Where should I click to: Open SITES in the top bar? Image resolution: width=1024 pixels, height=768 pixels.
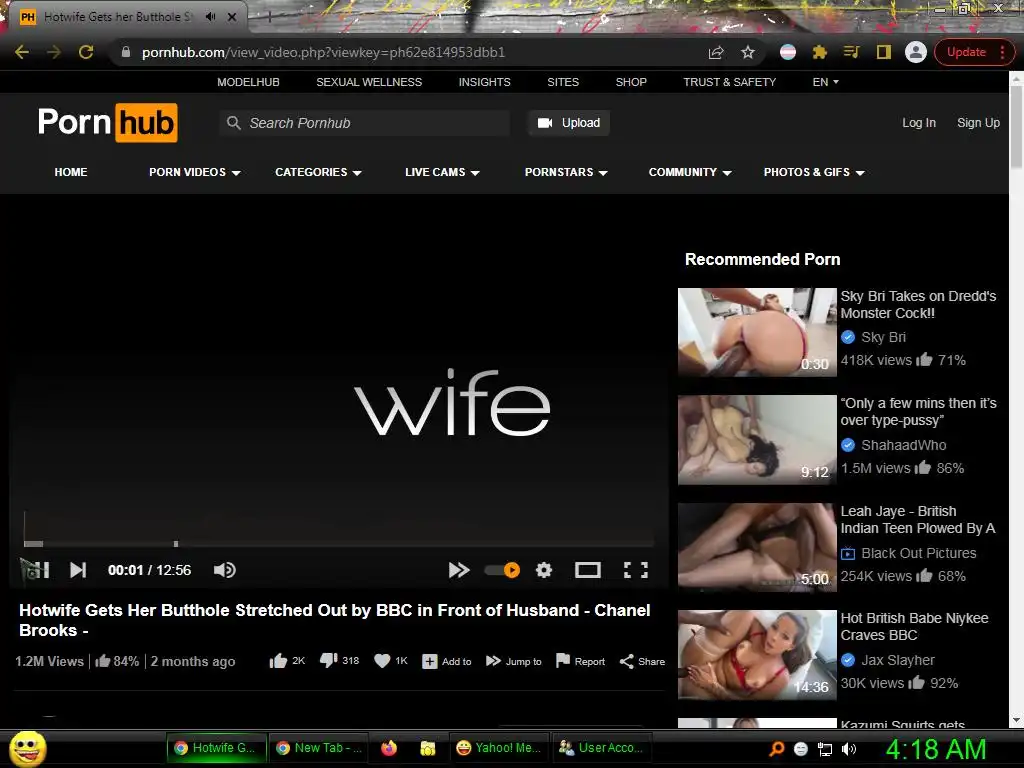[x=563, y=82]
